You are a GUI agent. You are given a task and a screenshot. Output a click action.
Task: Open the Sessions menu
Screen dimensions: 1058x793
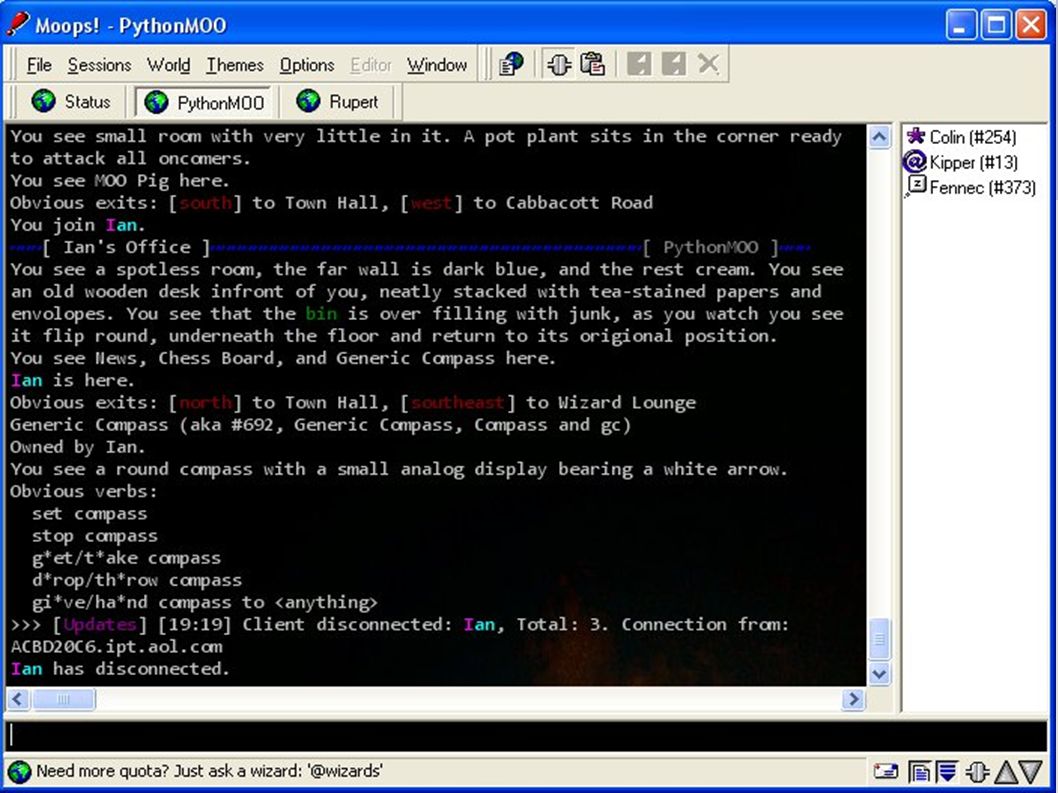(x=99, y=65)
